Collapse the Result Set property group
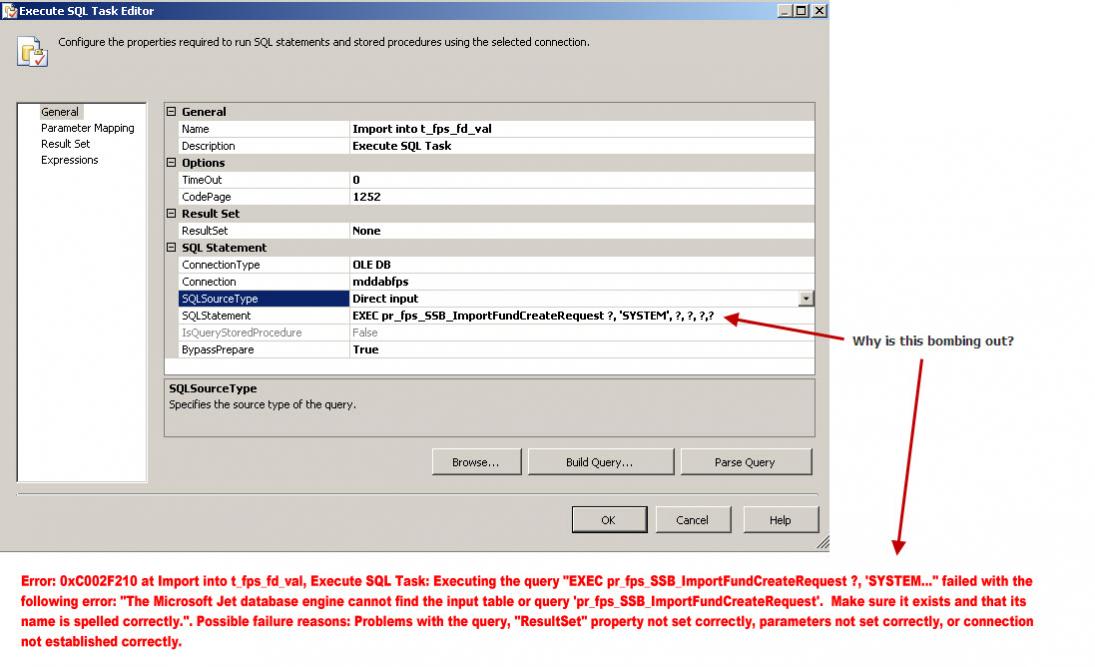1095x667 pixels. click(x=171, y=213)
